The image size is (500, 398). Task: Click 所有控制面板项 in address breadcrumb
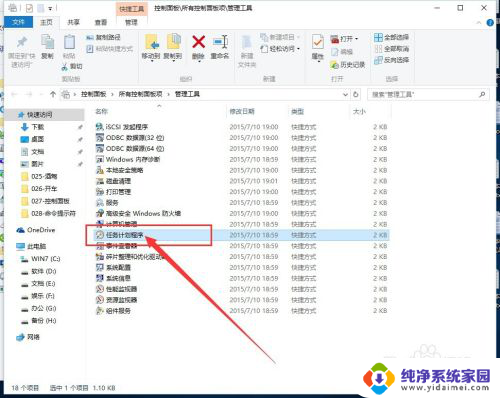point(140,94)
